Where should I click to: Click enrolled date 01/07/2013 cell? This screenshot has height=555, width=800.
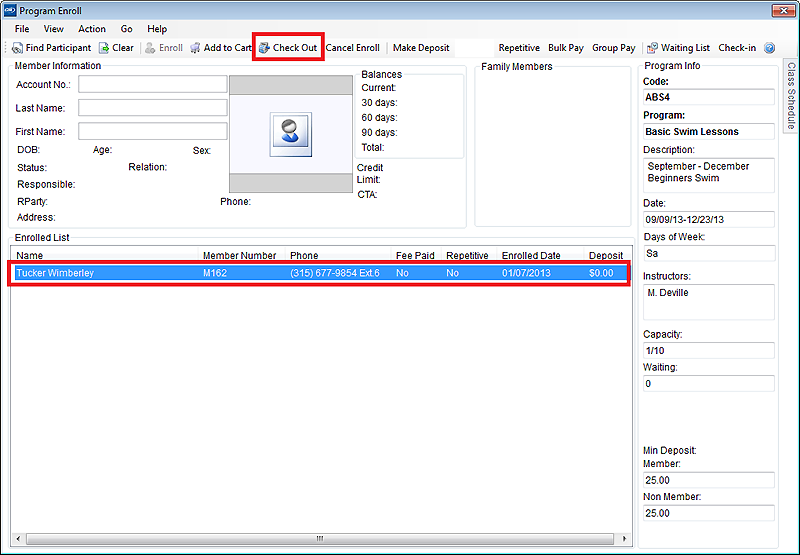point(526,273)
